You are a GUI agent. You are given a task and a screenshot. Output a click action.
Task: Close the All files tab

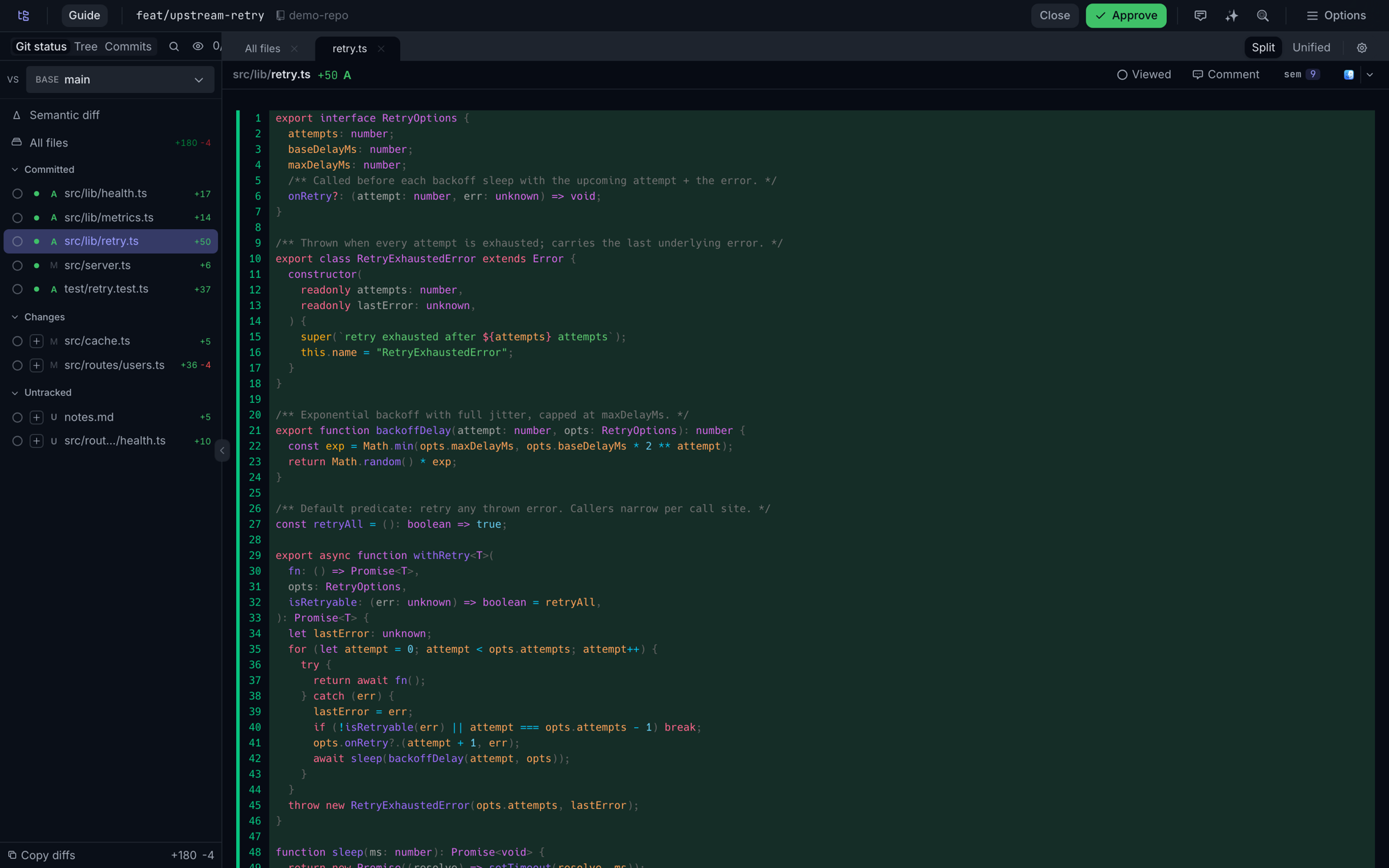pyautogui.click(x=294, y=49)
